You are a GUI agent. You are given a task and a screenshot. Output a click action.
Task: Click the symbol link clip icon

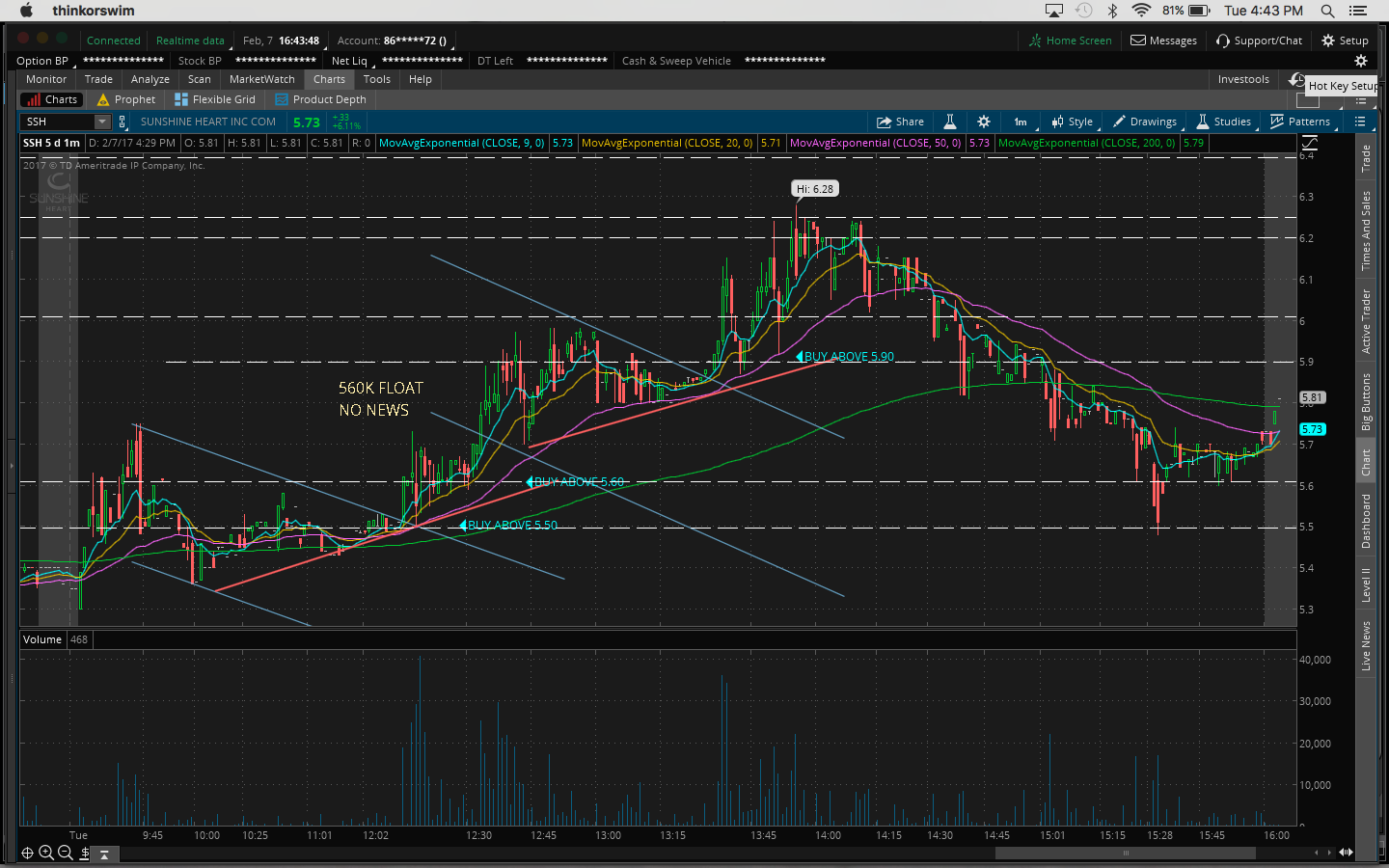coord(122,122)
